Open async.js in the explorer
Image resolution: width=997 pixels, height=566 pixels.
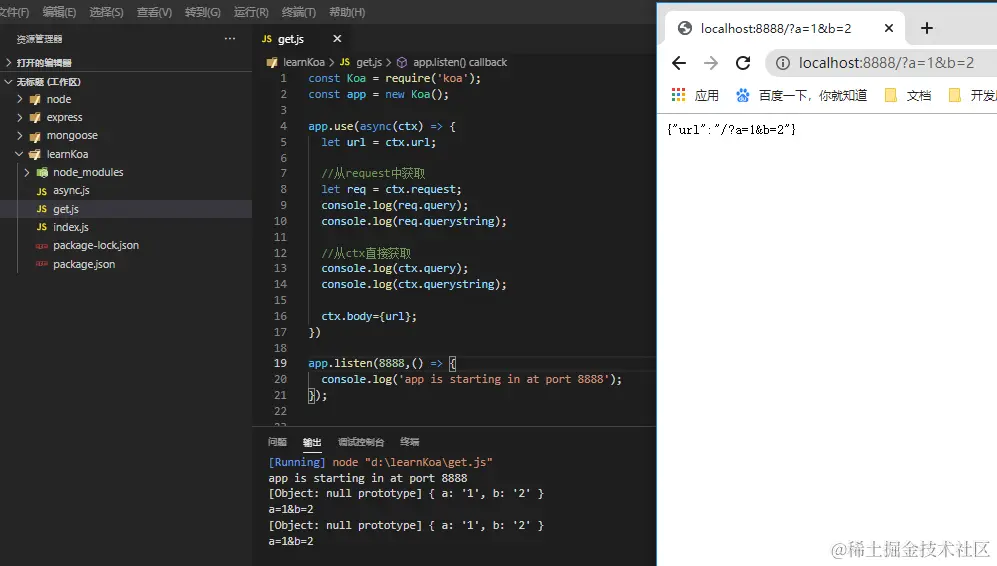point(71,190)
